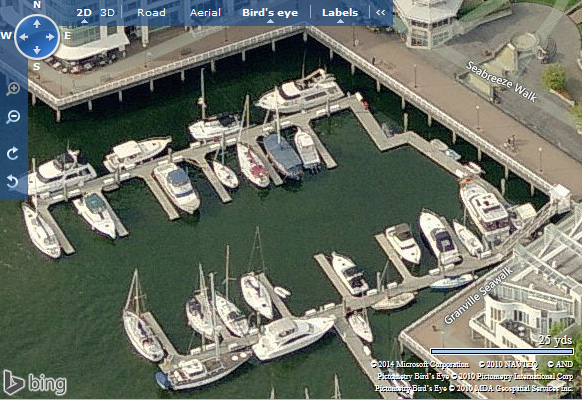The width and height of the screenshot is (582, 400).
Task: Click the Seabreeze Walk street label
Action: [501, 82]
